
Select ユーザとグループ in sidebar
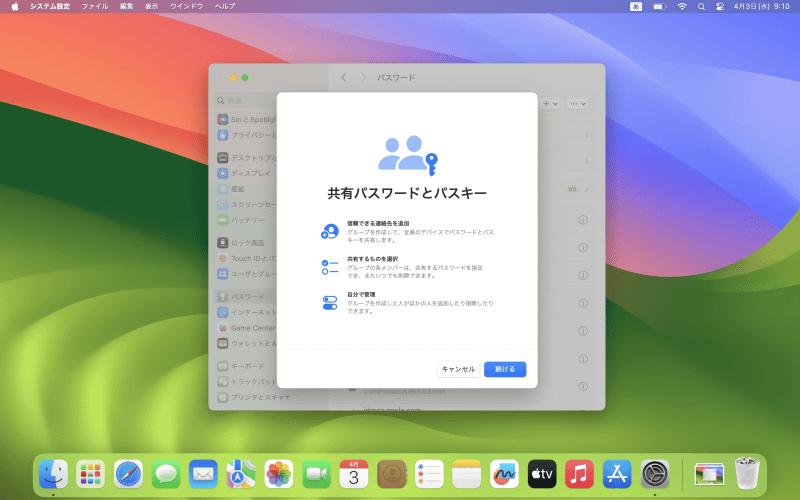pyautogui.click(x=247, y=274)
